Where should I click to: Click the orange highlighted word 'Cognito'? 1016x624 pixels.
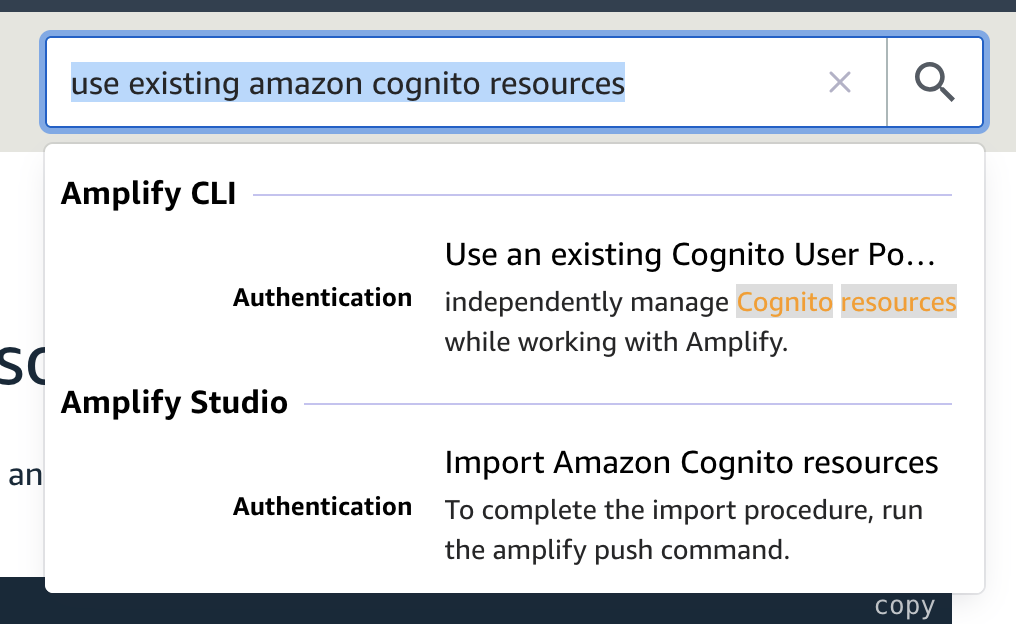pos(784,302)
